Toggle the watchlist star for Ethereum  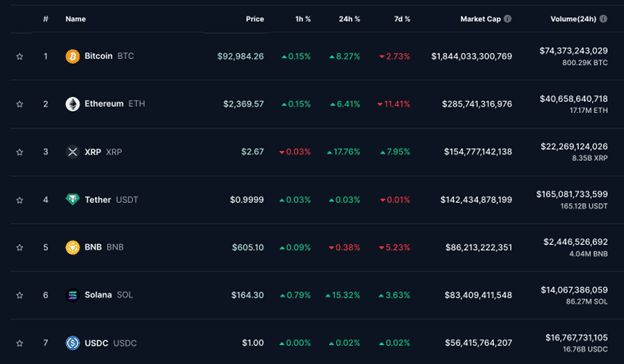pos(20,104)
